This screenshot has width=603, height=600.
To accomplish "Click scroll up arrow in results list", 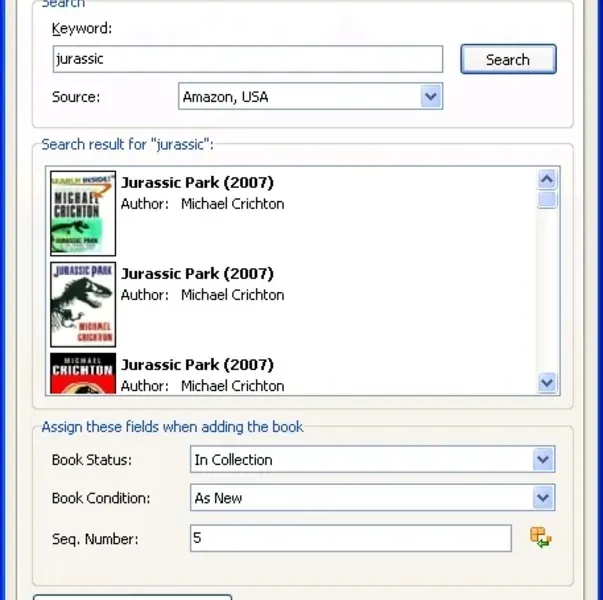I will pos(547,179).
